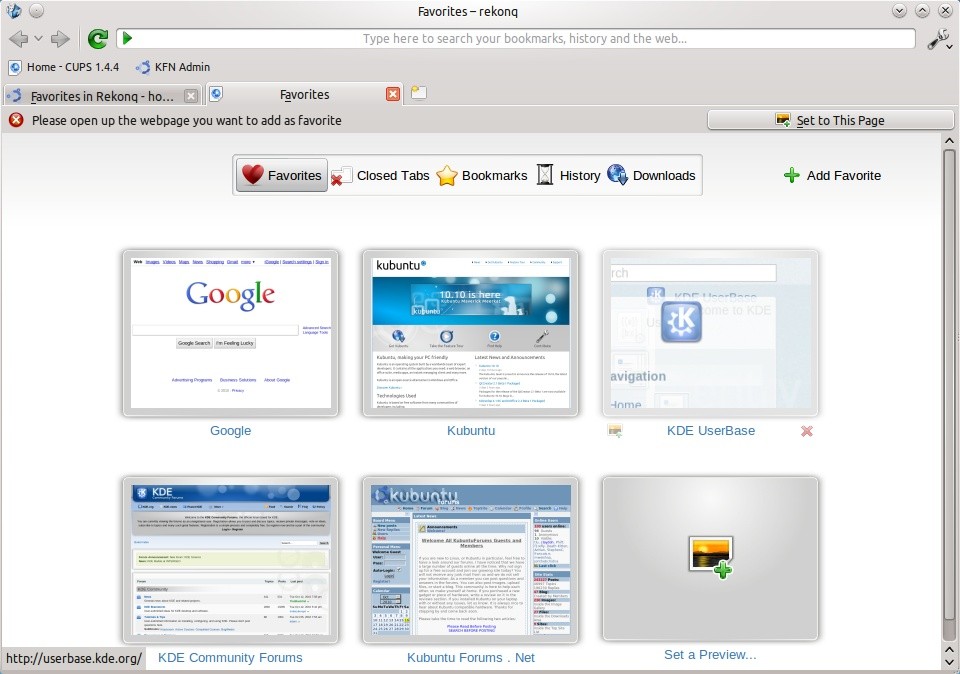Click the forward navigation arrow
Screen dimensions: 960x674
click(60, 39)
